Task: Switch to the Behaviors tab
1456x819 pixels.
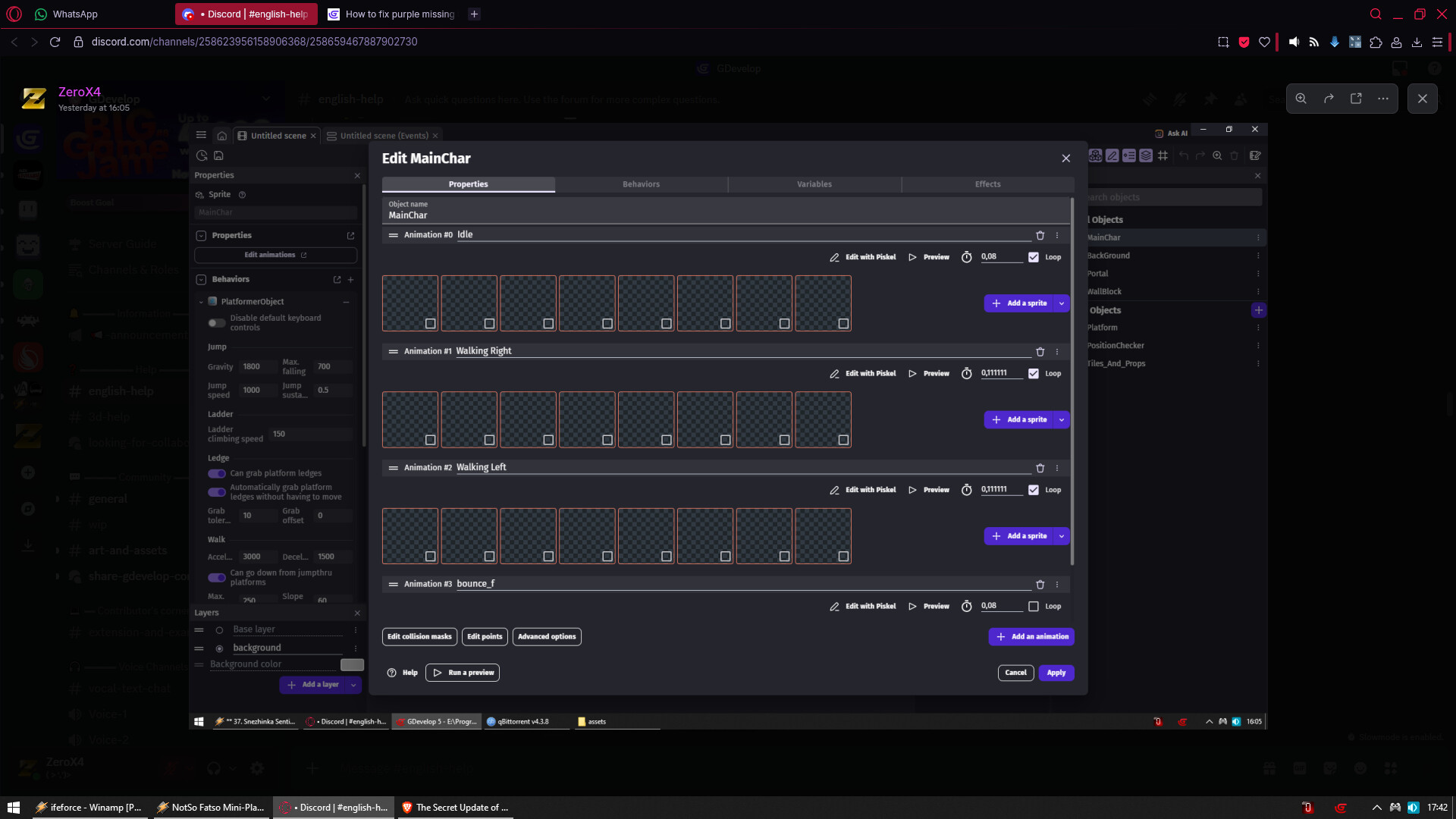Action: point(641,184)
